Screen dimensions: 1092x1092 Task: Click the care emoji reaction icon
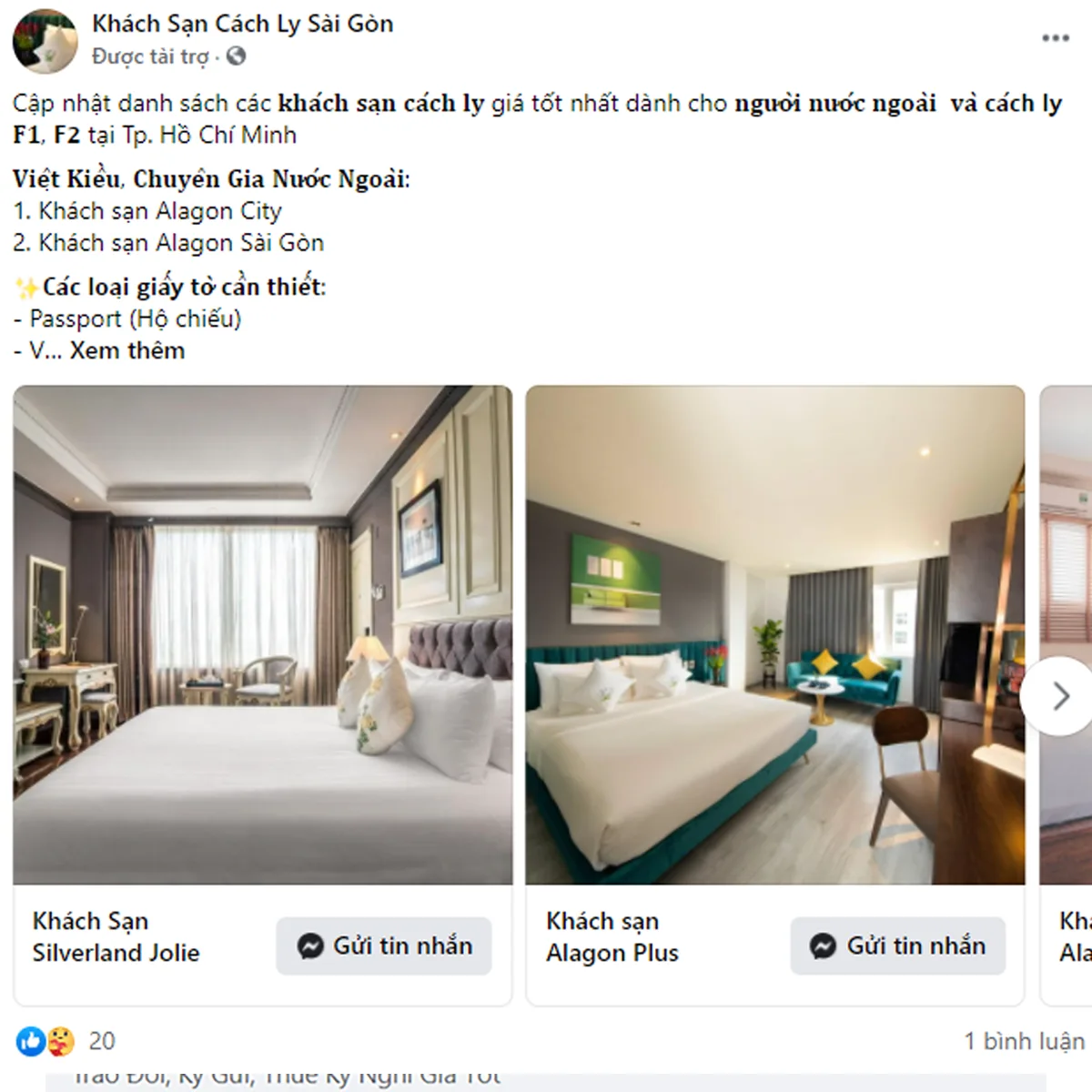[x=60, y=1041]
